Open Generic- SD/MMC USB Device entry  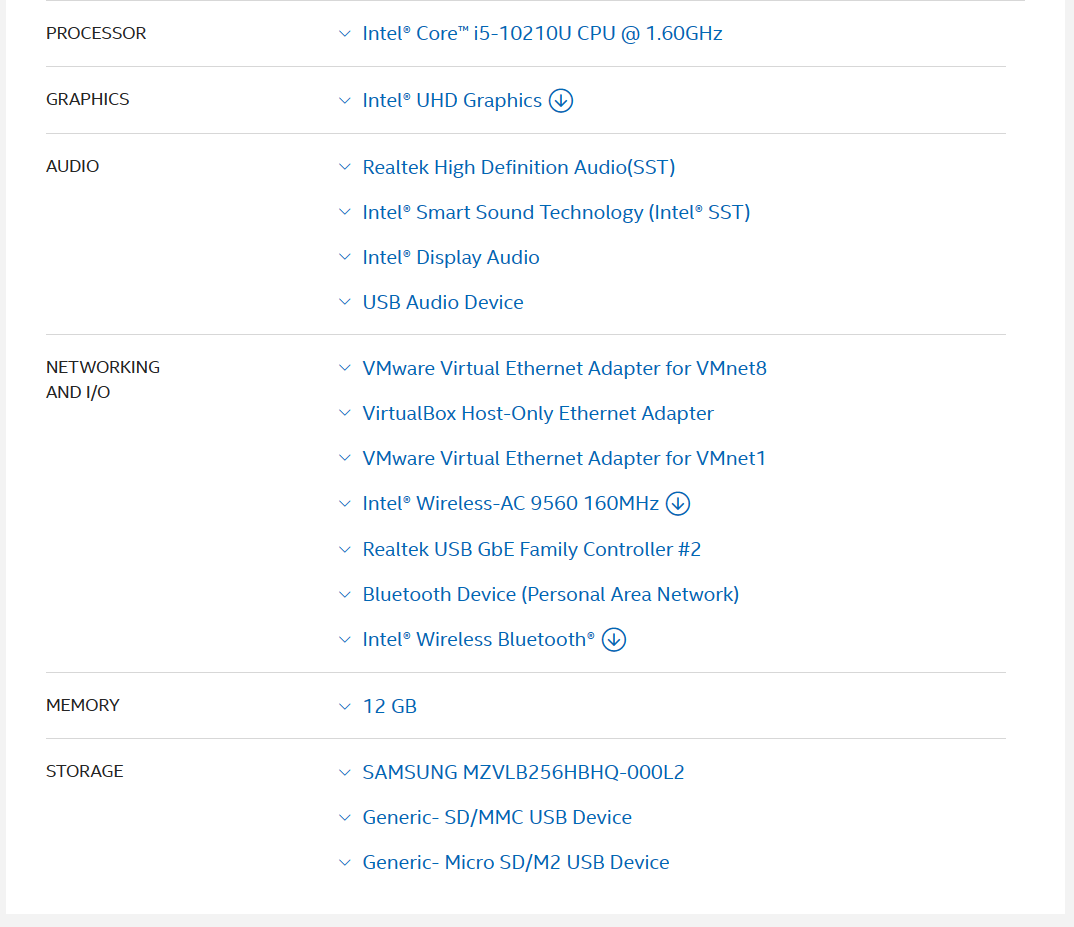497,818
